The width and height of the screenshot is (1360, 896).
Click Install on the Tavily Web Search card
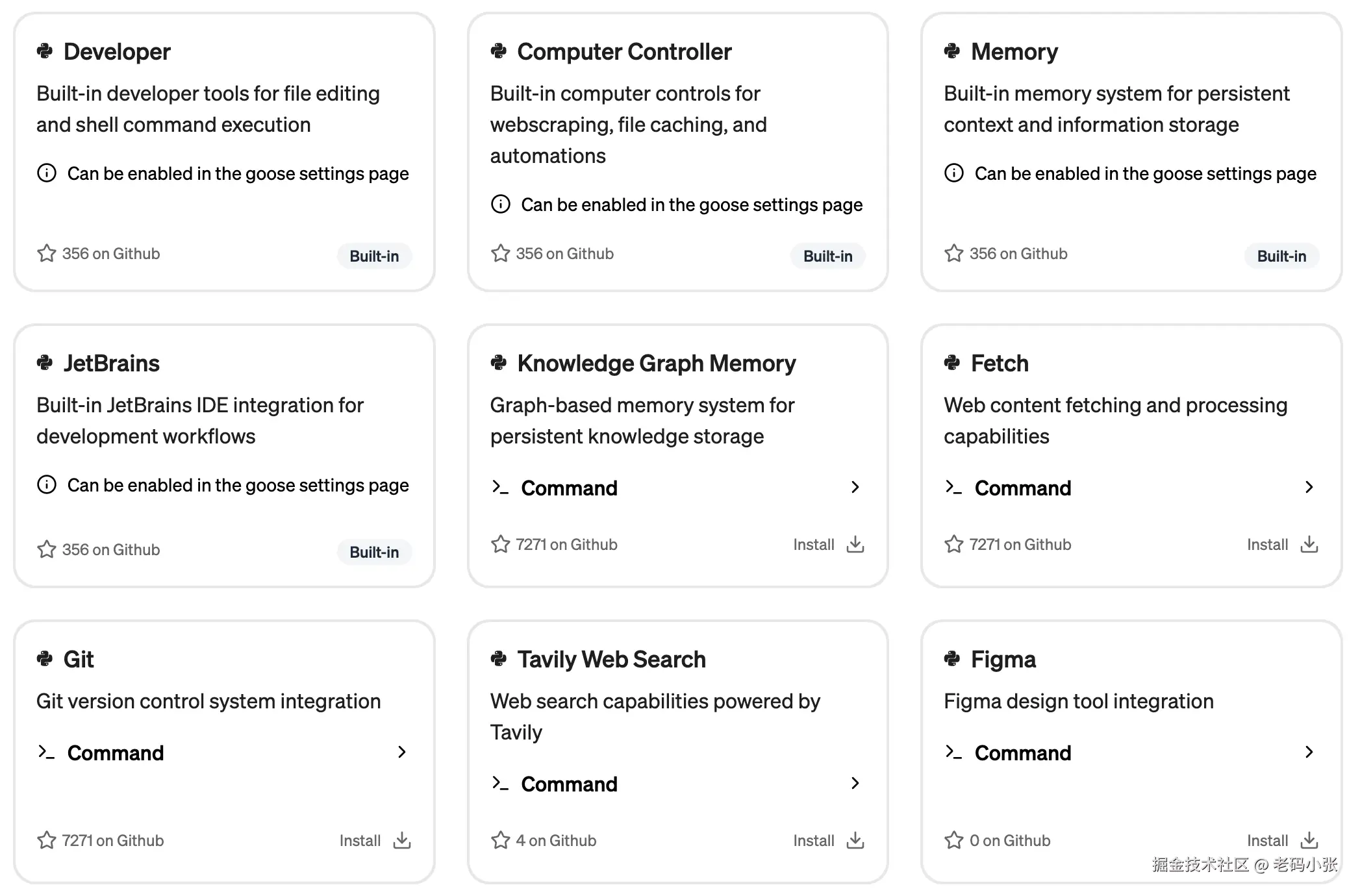[x=813, y=840]
